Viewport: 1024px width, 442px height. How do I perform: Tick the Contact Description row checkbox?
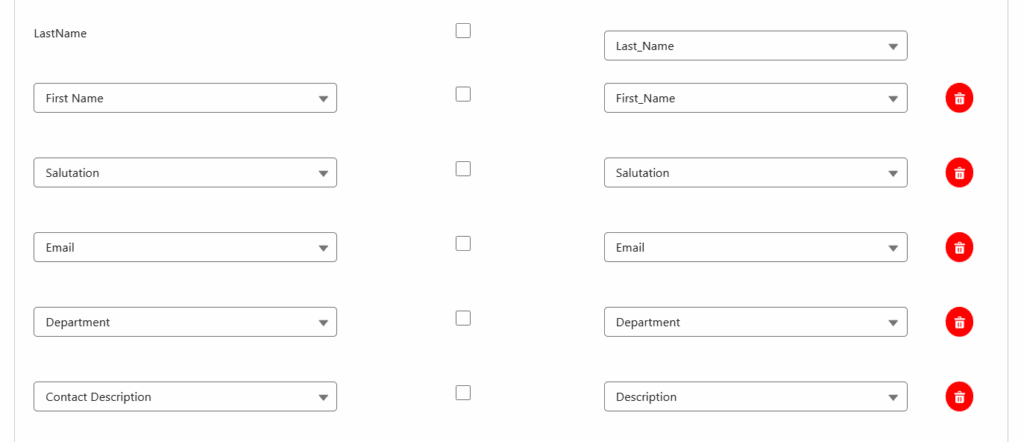(463, 393)
